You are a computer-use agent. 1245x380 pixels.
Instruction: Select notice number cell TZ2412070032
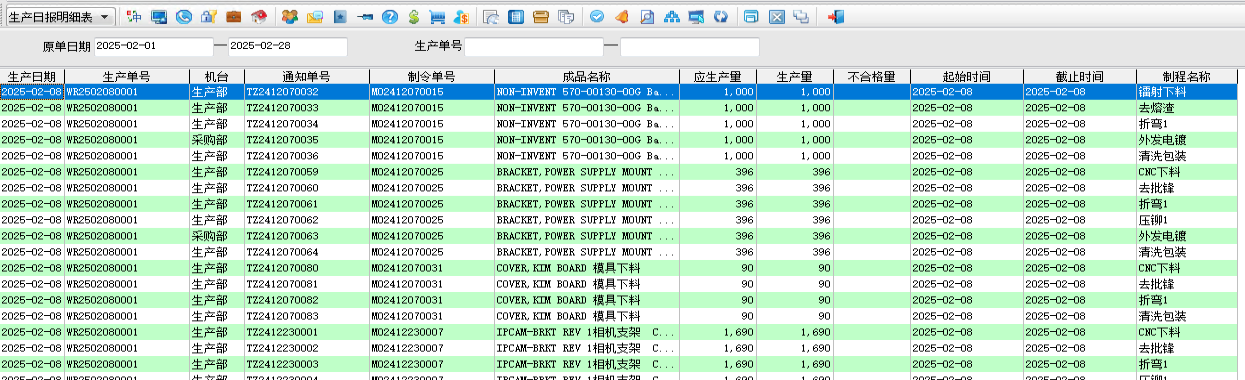(x=306, y=91)
